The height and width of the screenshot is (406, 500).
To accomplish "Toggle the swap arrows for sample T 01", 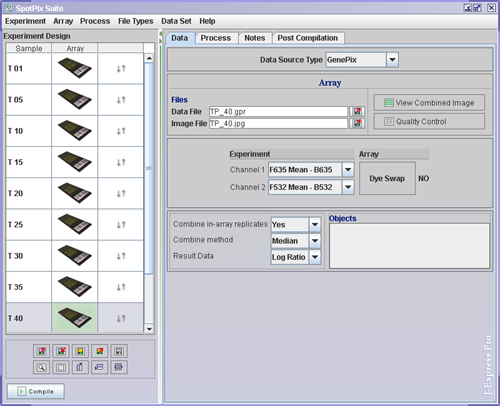I will [121, 68].
